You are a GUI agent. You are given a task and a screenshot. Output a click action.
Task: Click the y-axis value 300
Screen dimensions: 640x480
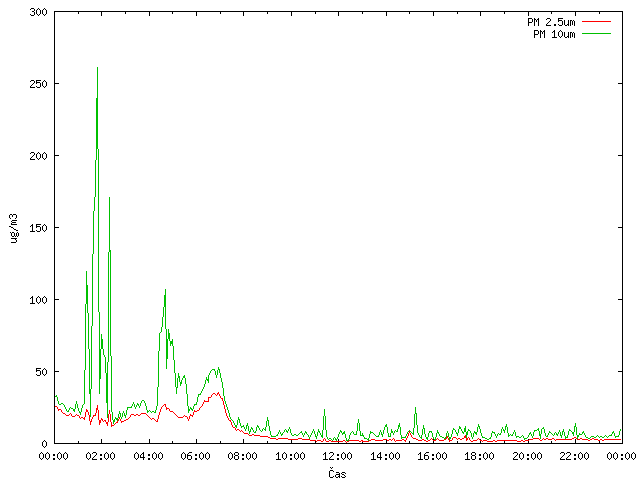pos(38,12)
